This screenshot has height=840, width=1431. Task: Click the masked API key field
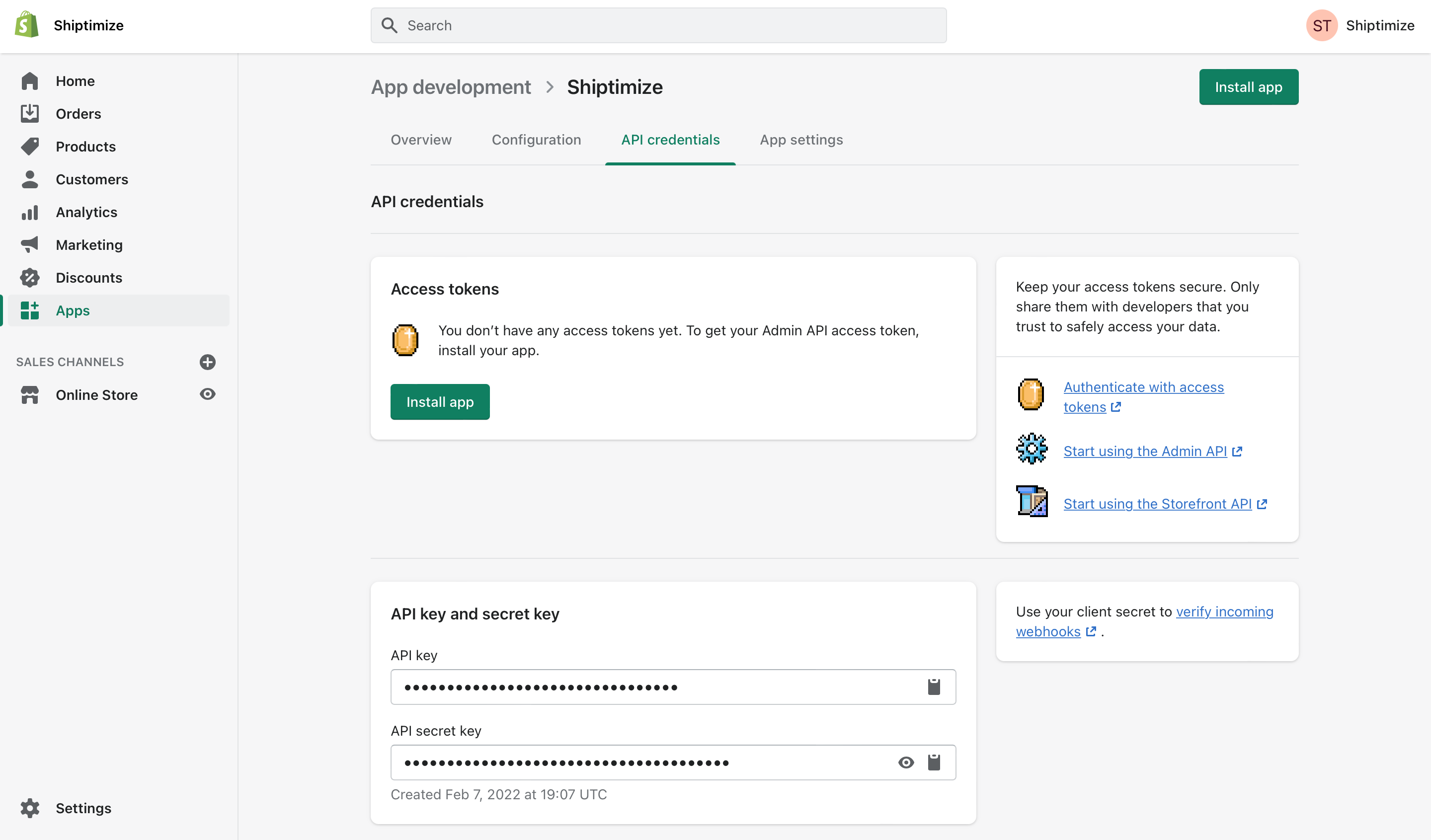tap(673, 687)
